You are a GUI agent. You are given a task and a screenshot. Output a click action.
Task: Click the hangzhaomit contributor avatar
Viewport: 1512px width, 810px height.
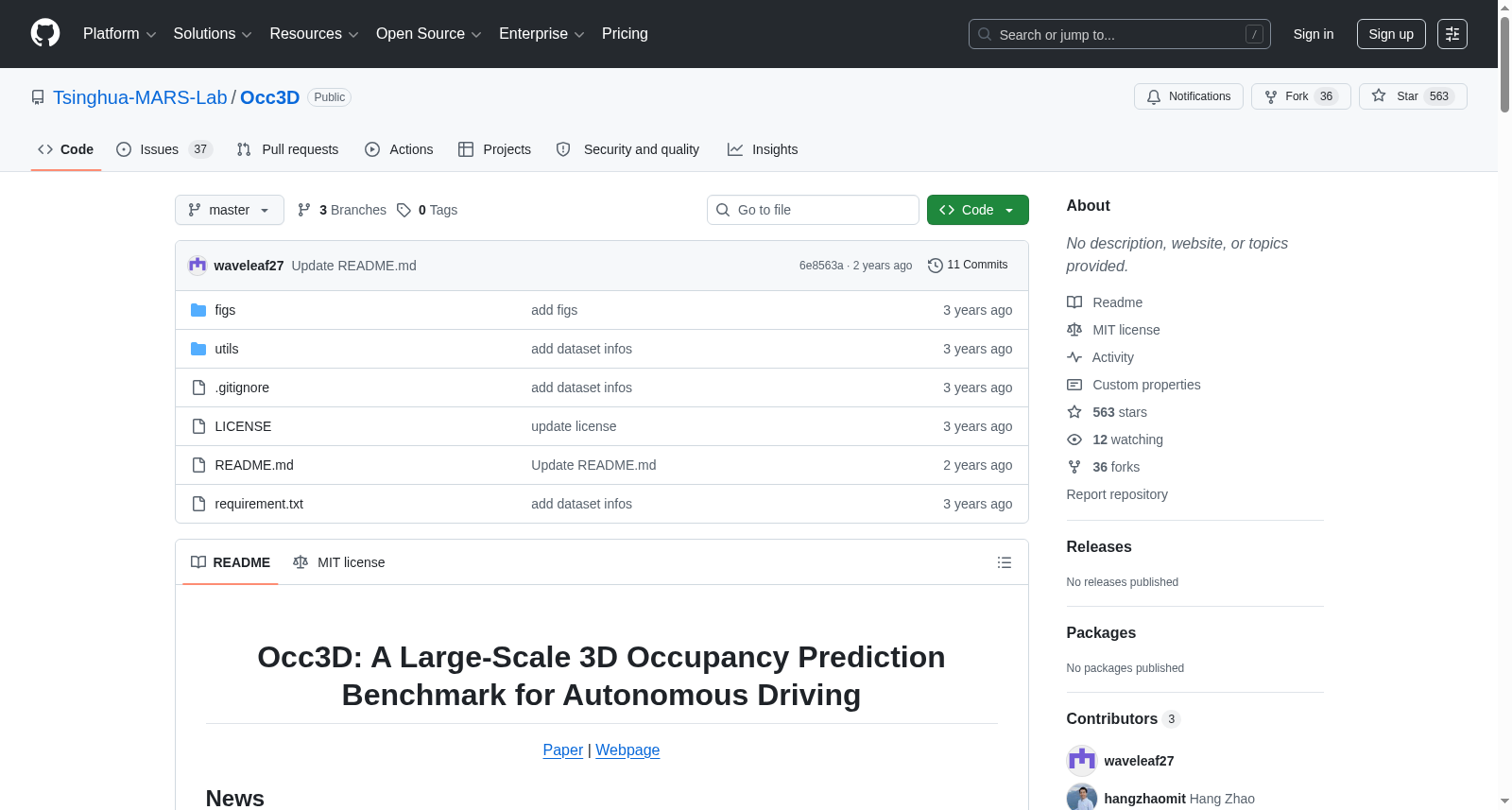(x=1082, y=799)
